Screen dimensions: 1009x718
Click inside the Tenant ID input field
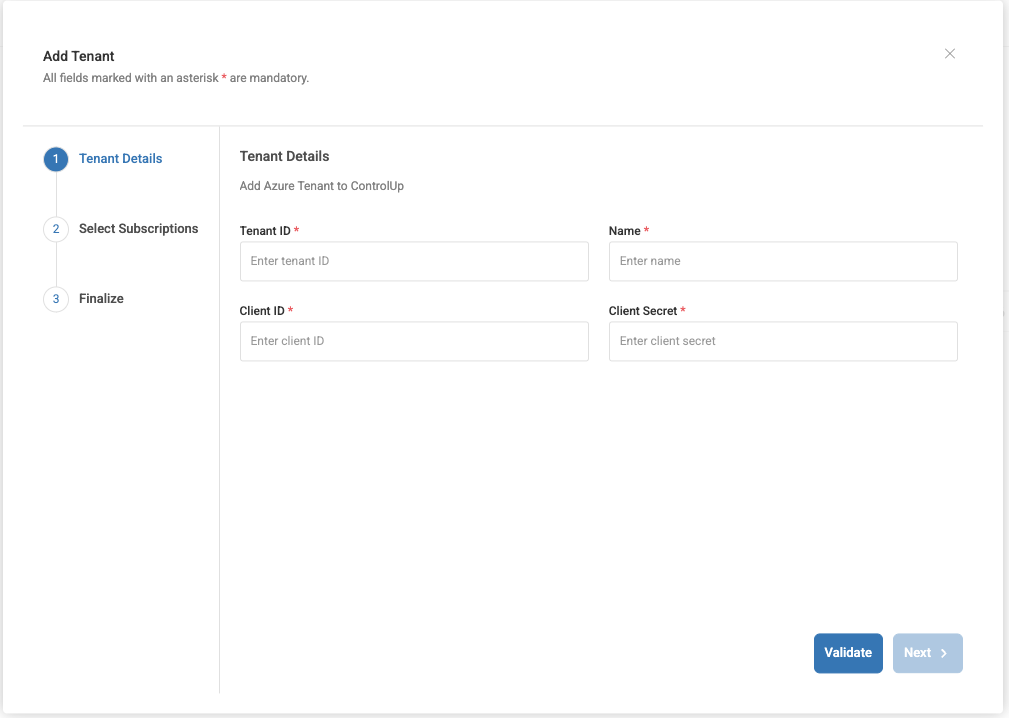pos(413,261)
